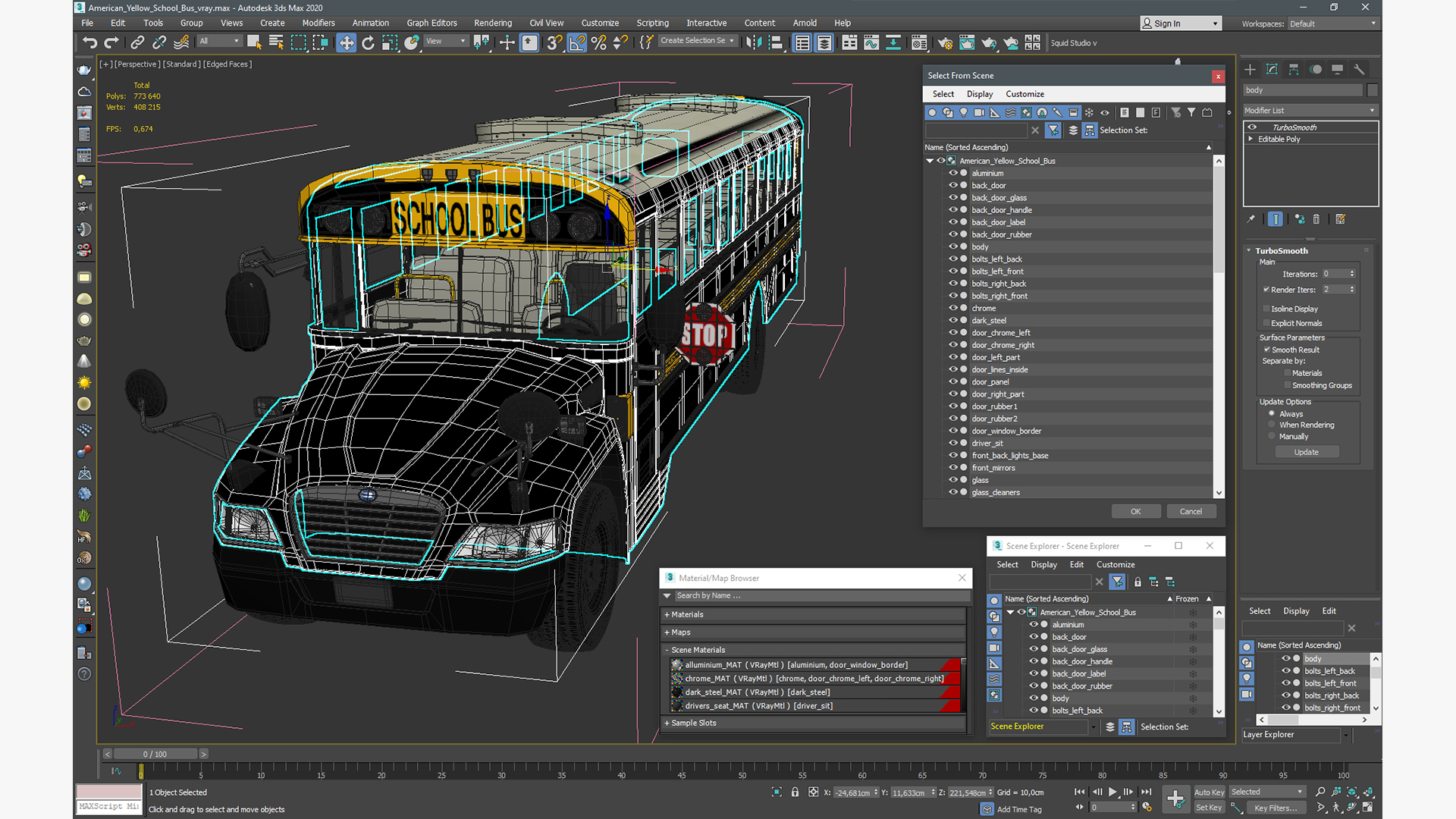Click the Sign In button
Viewport: 1456px width, 819px height.
pyautogui.click(x=1181, y=24)
